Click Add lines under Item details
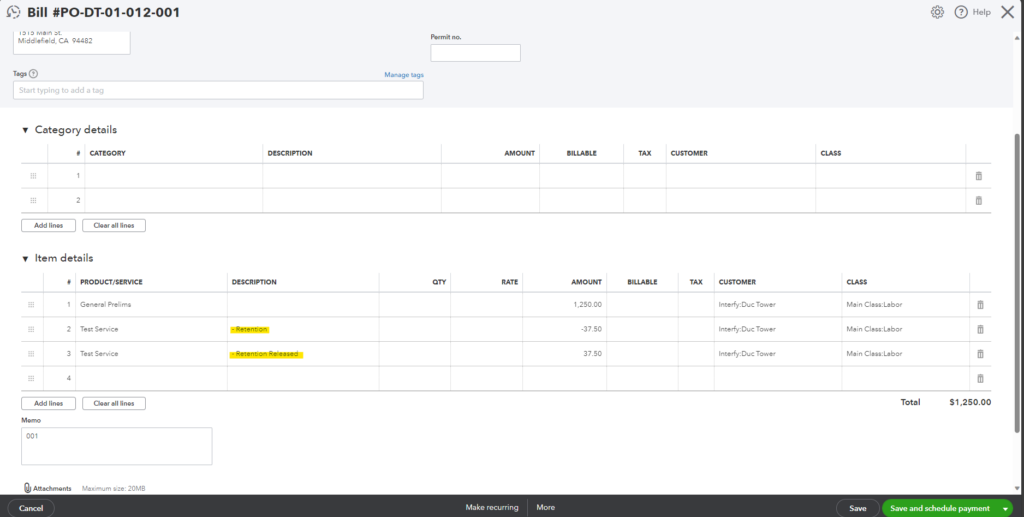This screenshot has height=517, width=1024. point(48,403)
